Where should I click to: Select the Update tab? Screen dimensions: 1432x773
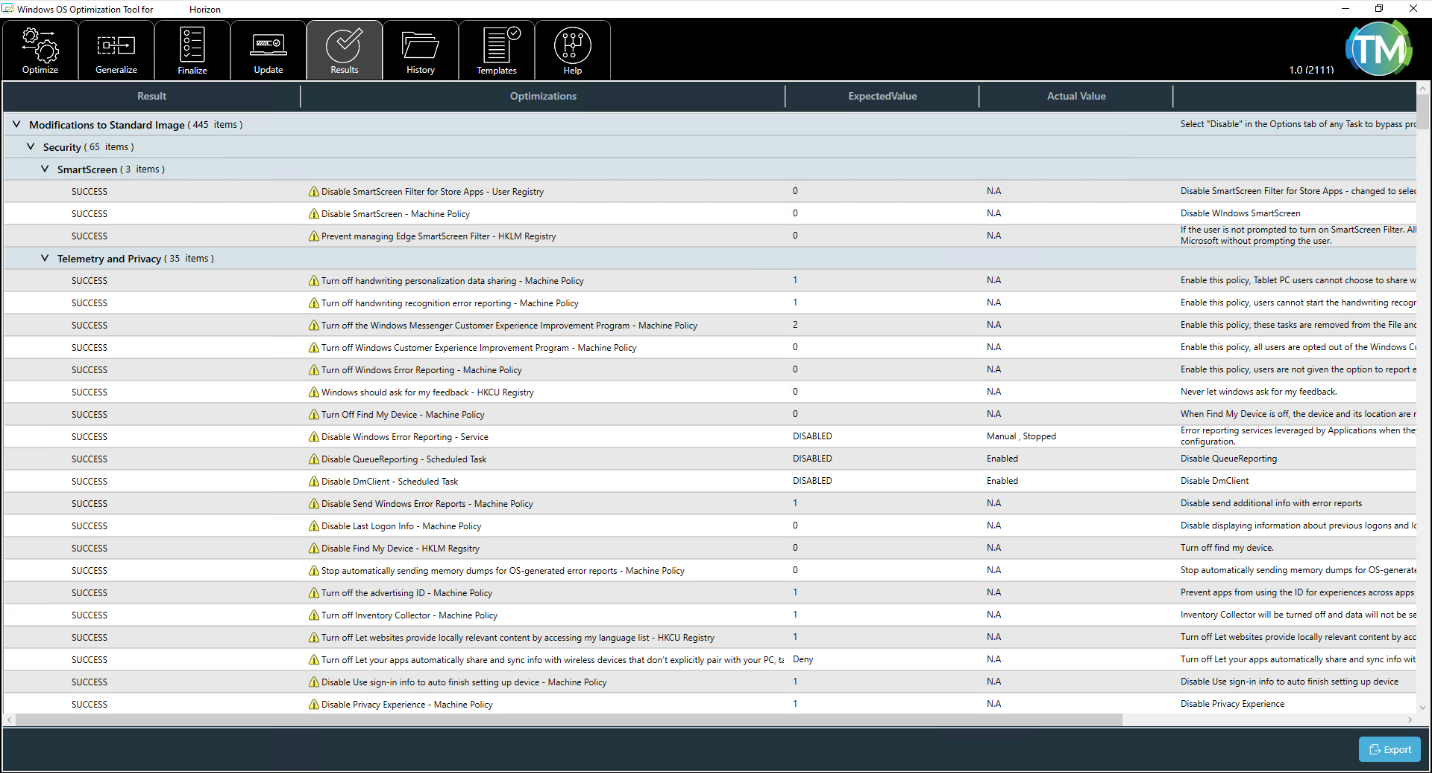pos(268,50)
